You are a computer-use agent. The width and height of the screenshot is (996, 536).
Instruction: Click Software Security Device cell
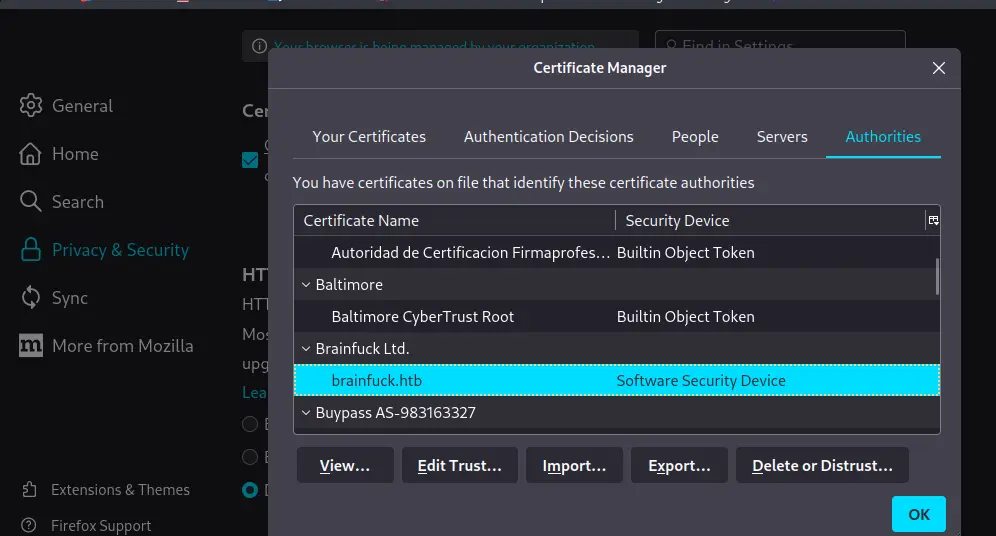tap(701, 380)
